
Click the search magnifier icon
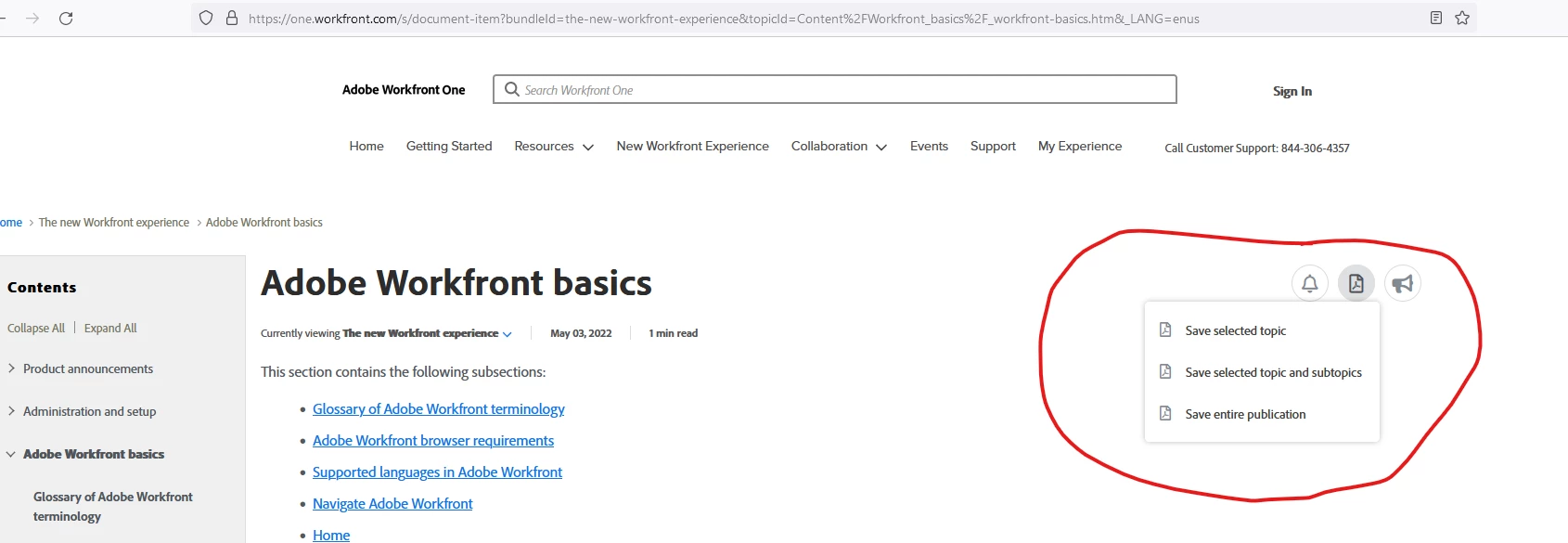[x=511, y=89]
